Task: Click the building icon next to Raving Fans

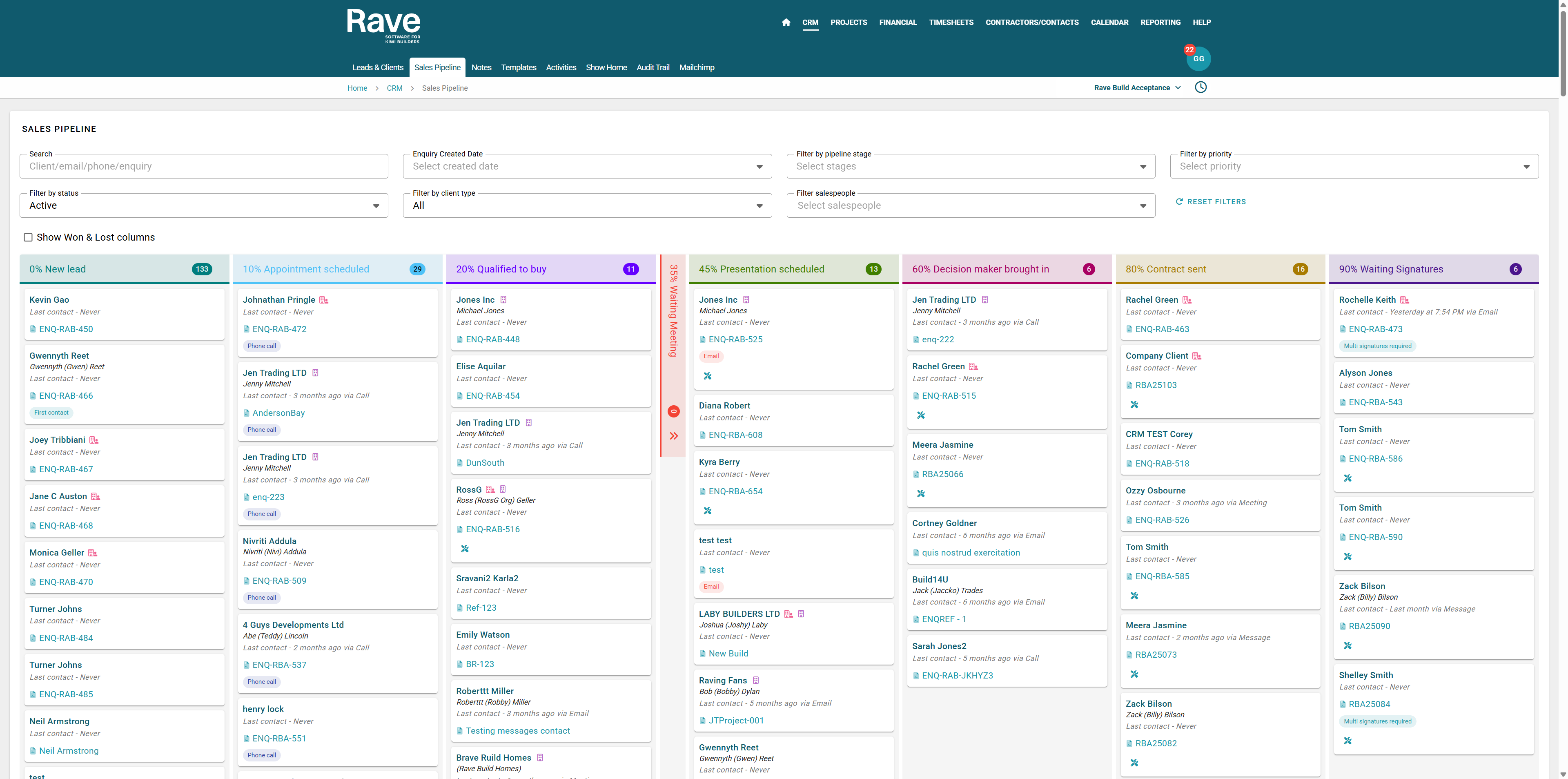Action: pos(756,680)
